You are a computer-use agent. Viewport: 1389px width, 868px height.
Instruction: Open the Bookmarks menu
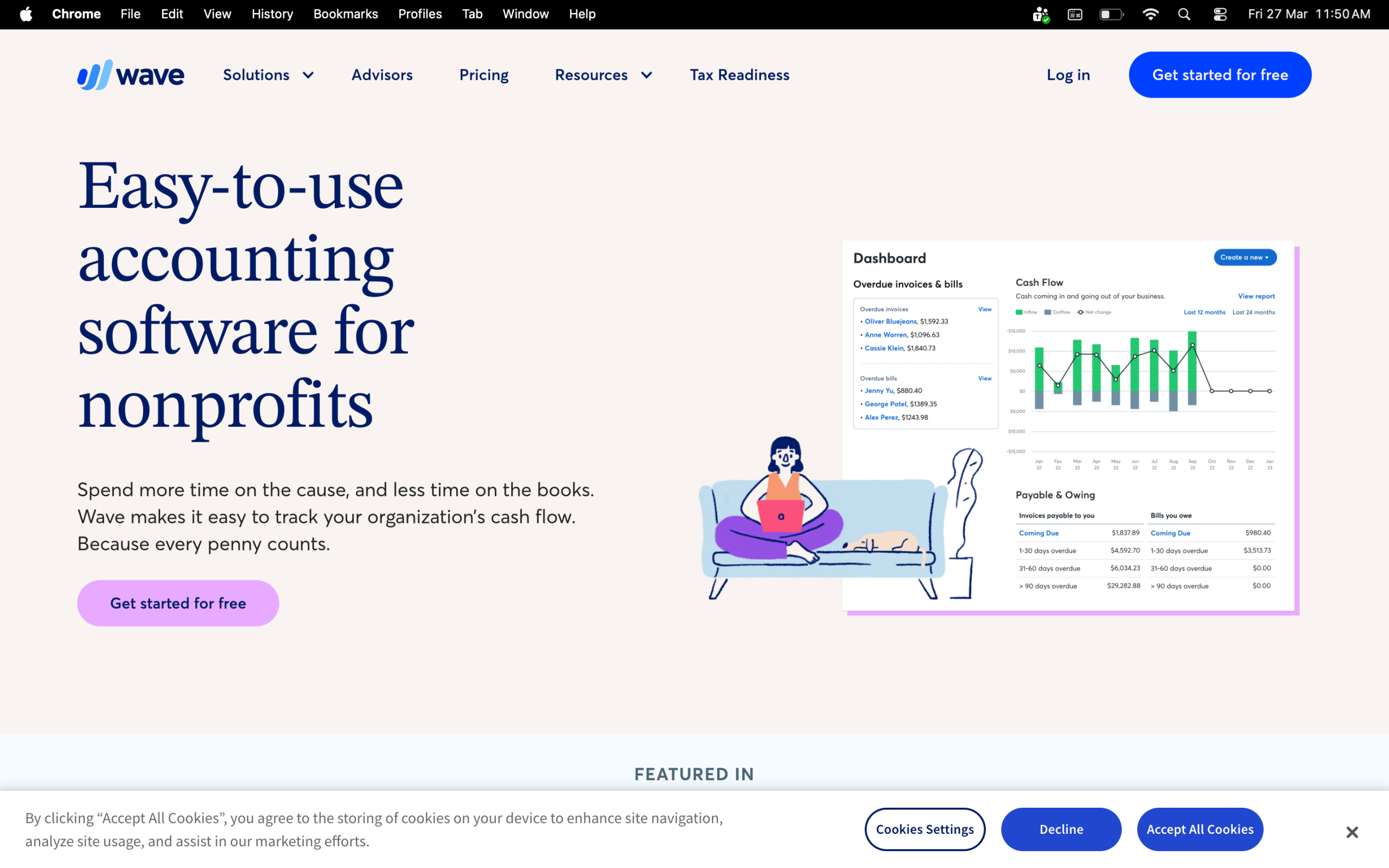346,14
